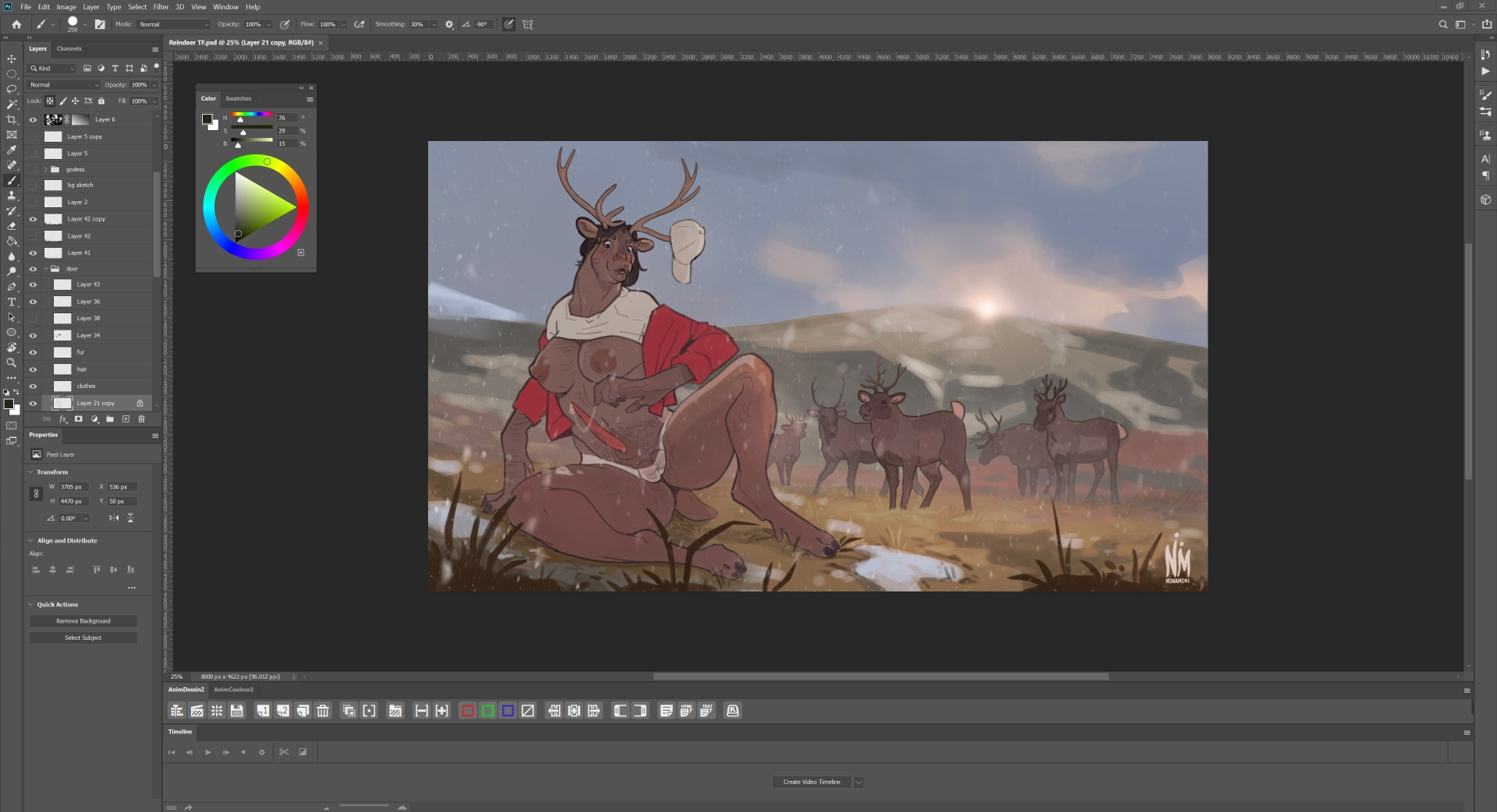Switch to the Swatches tab
1497x812 pixels.
(x=238, y=99)
